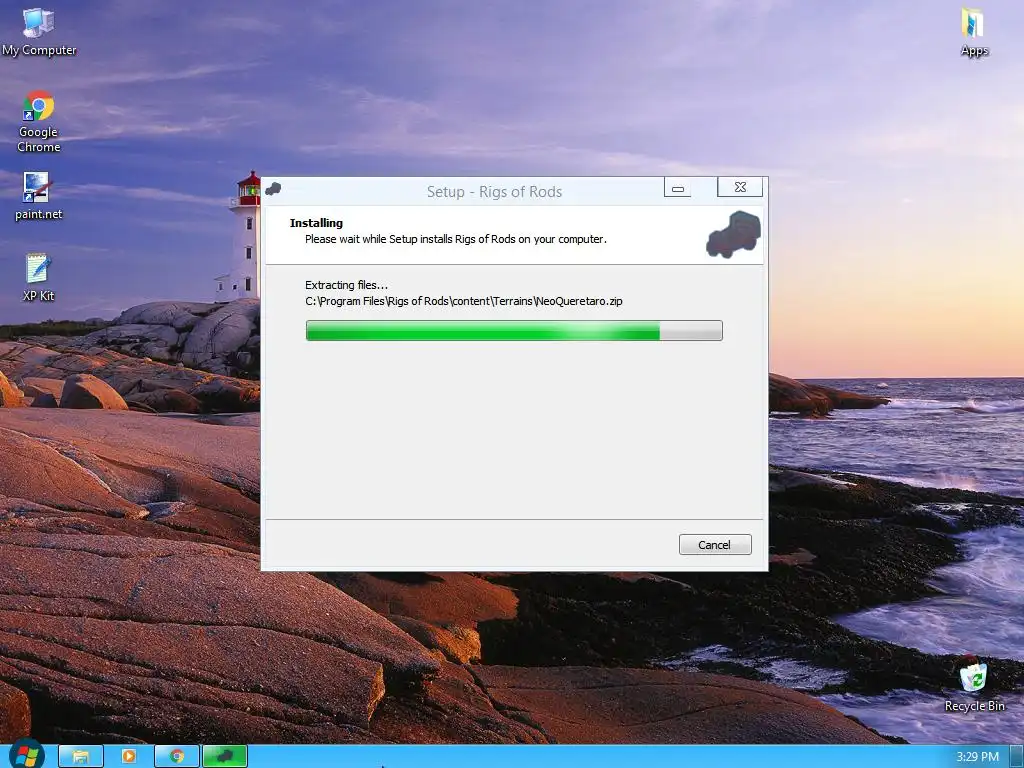Open File Explorer from the taskbar
The image size is (1024, 768).
81,756
